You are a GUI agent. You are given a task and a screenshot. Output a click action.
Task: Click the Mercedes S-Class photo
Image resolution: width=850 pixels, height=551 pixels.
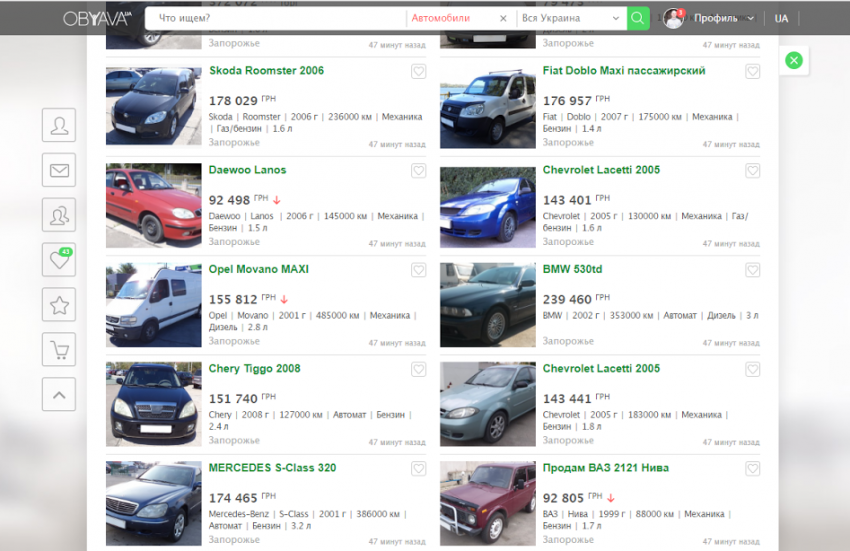pyautogui.click(x=153, y=503)
